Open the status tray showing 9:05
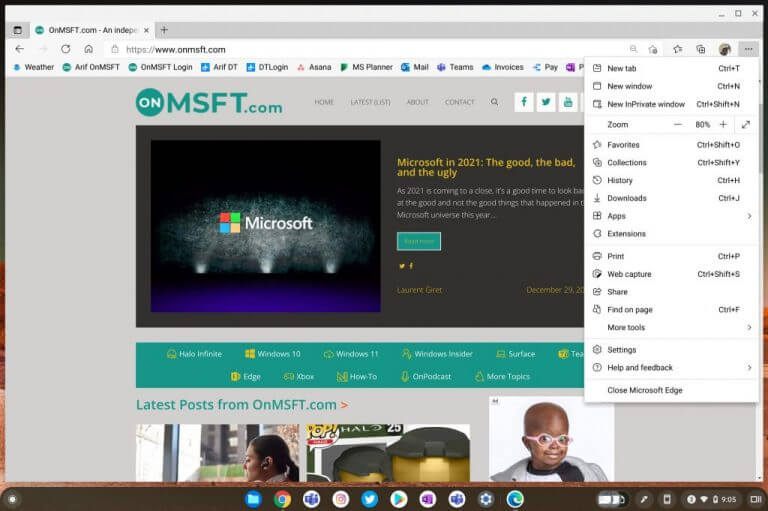The image size is (768, 511). (711, 499)
